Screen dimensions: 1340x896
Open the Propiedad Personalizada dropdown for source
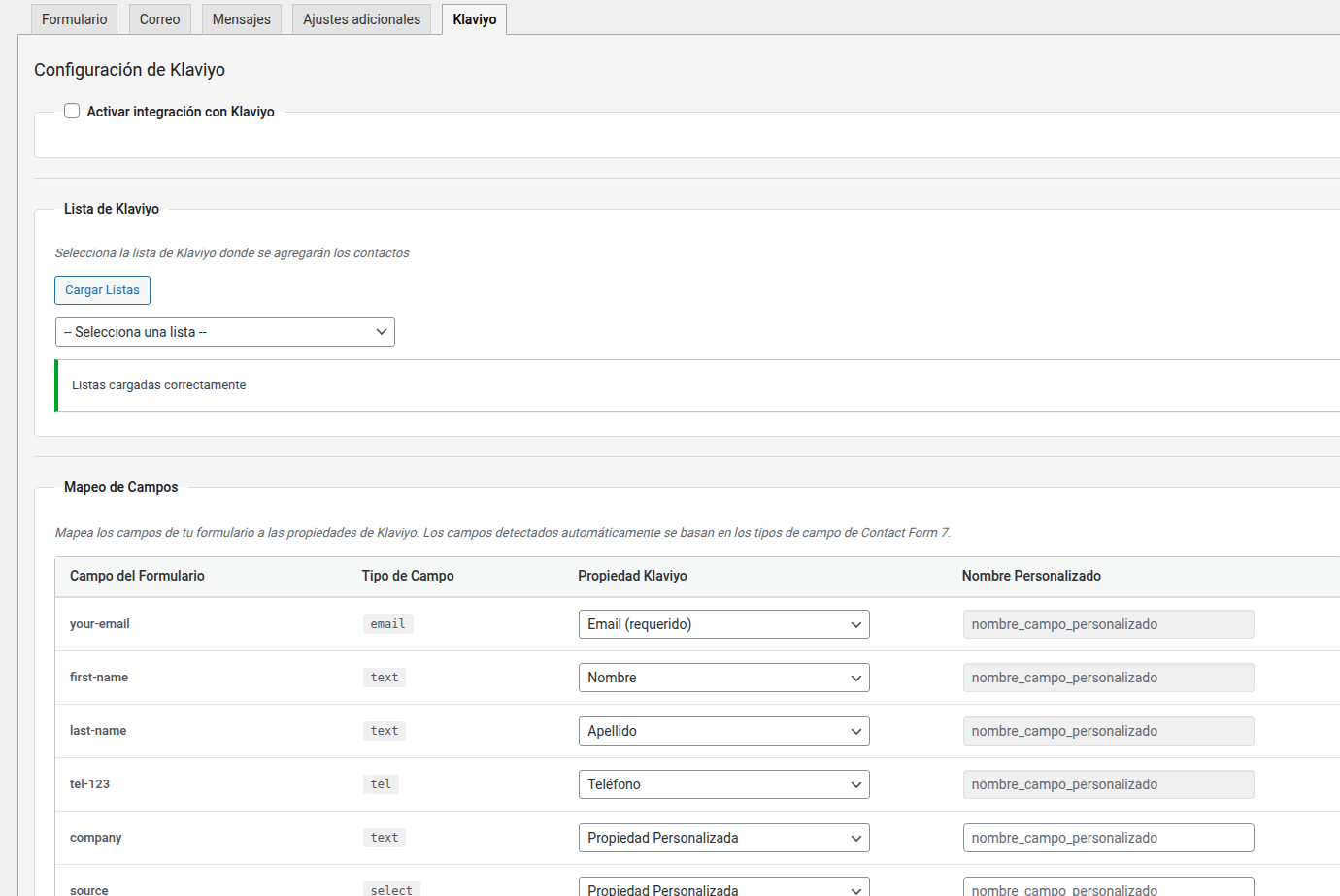(723, 886)
